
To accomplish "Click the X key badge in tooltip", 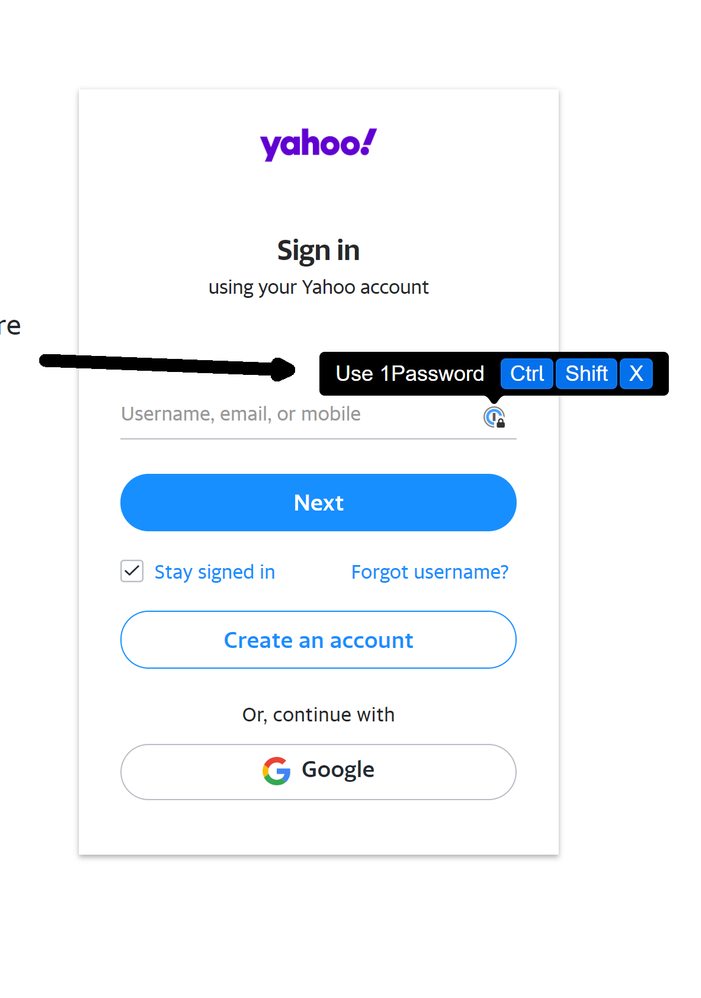I will pyautogui.click(x=636, y=374).
